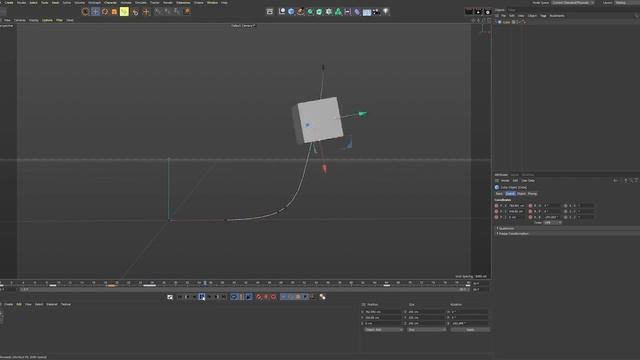Image resolution: width=640 pixels, height=360 pixels.
Task: Click the Keyframe Selection red icon
Action: click(x=273, y=297)
